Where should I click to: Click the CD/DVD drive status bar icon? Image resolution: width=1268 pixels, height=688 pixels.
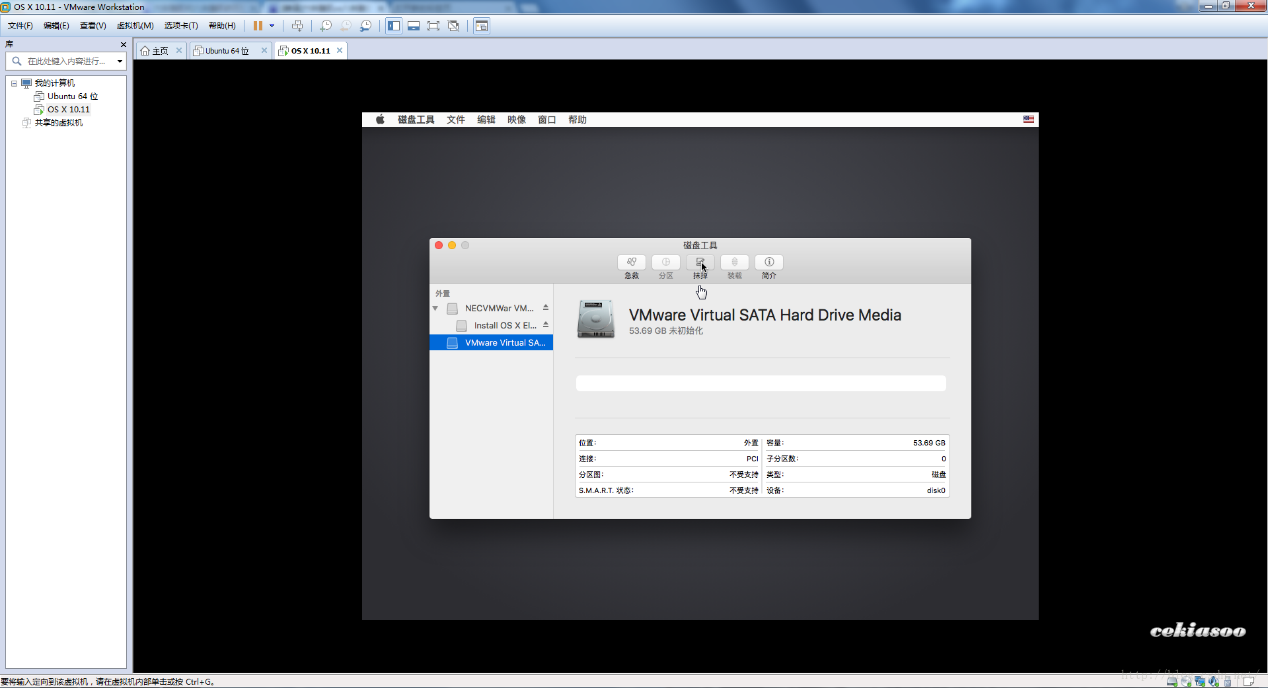1186,682
